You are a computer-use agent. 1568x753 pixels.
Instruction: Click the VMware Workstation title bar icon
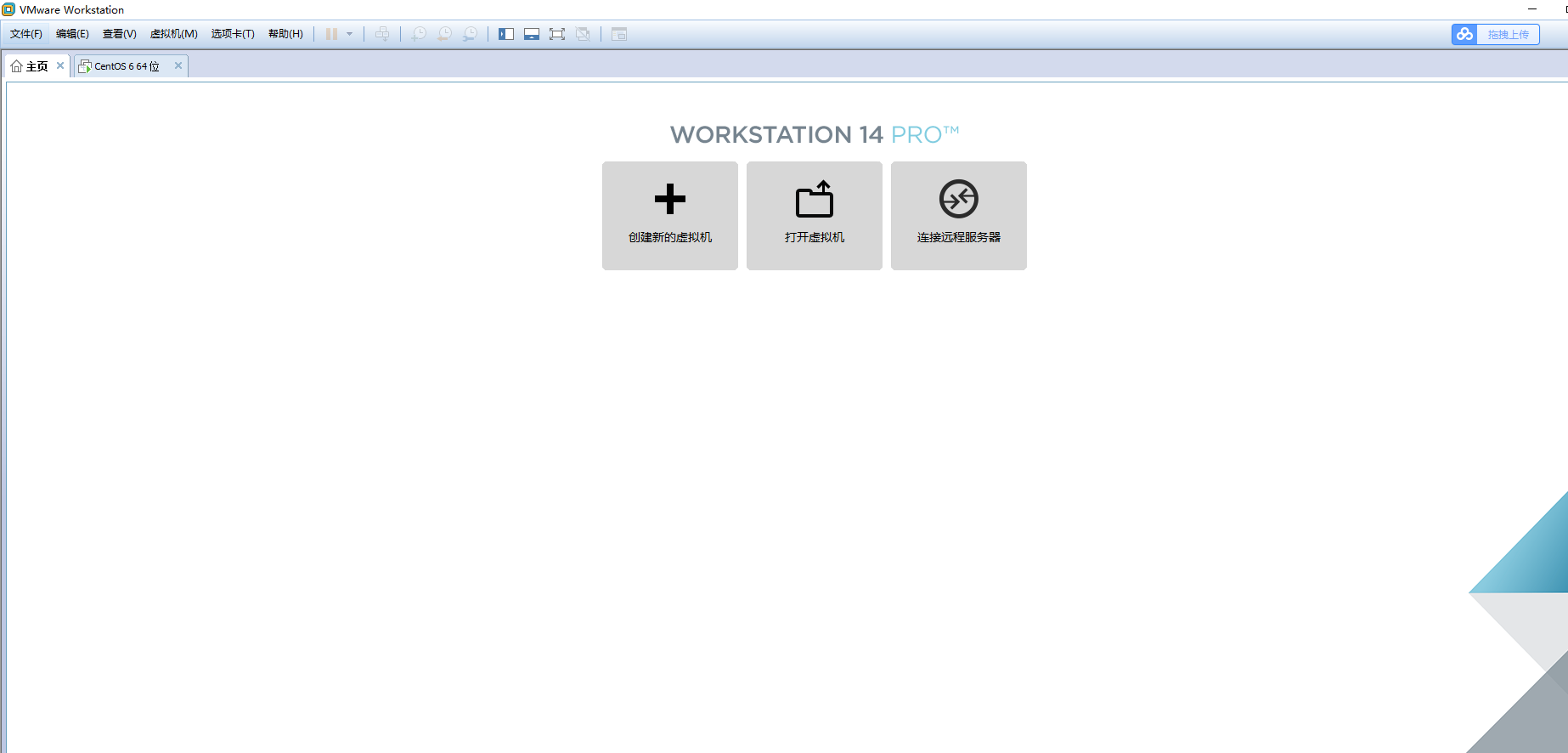click(8, 9)
